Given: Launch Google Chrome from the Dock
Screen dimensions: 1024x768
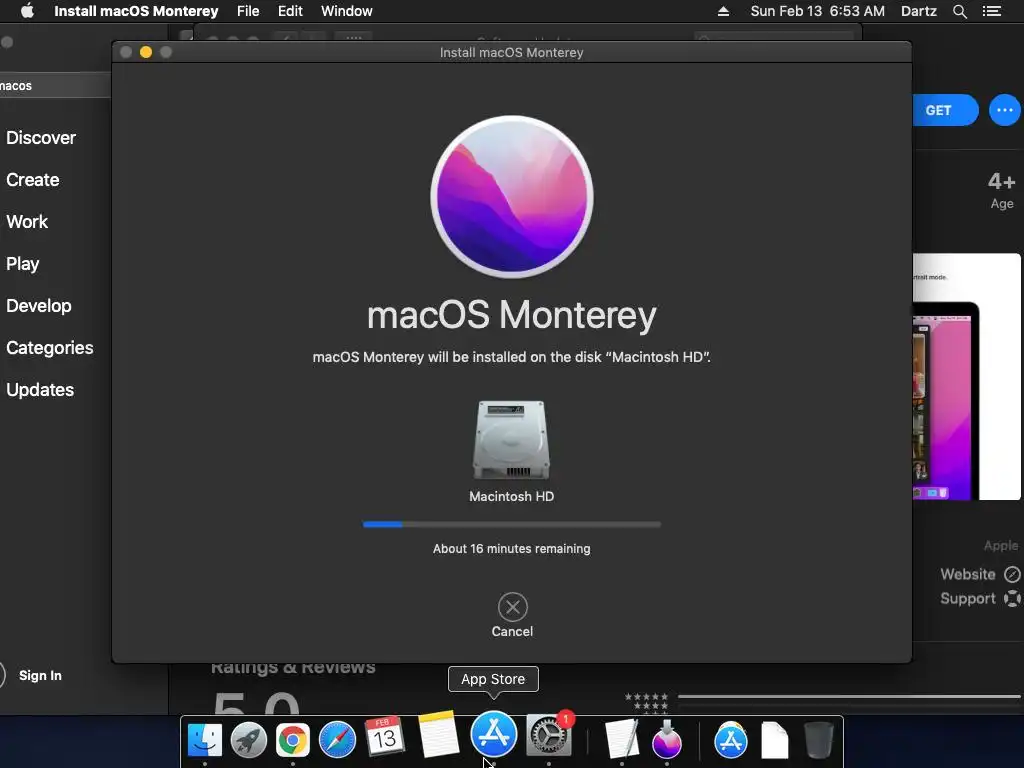Looking at the screenshot, I should tap(293, 740).
